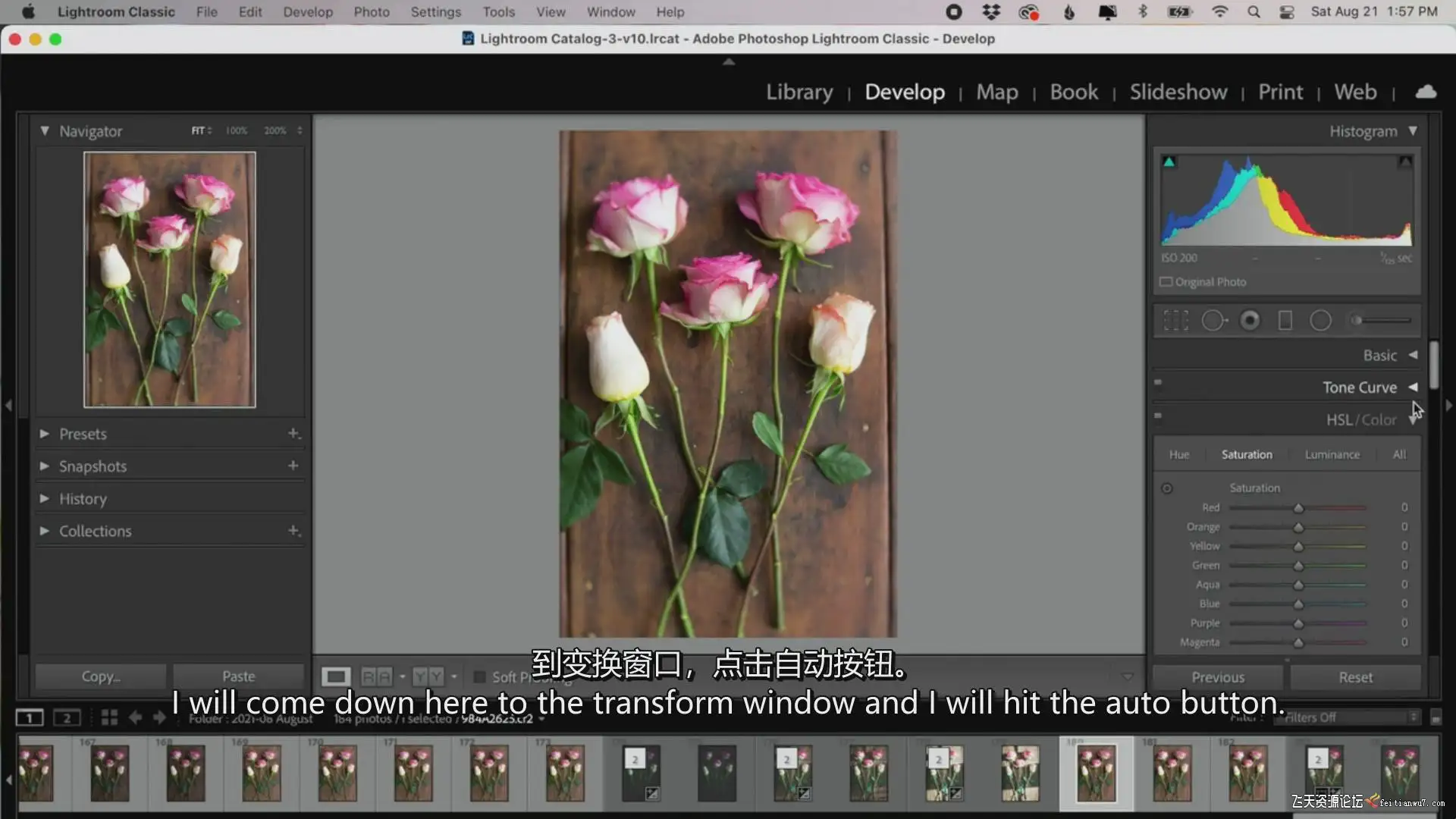
Task: Switch to the Luminance tab in HSL
Action: click(1332, 454)
